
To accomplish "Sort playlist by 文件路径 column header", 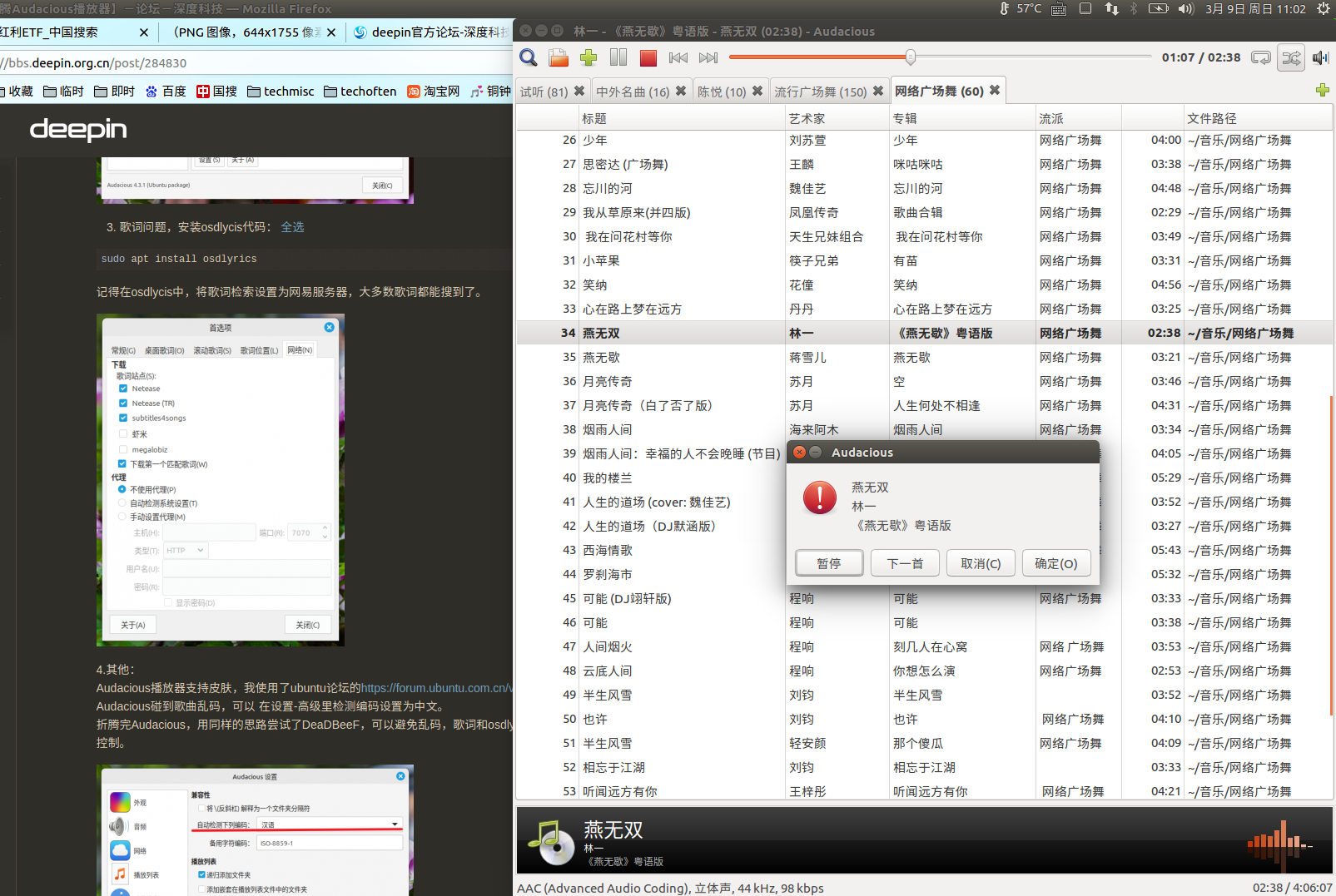I will pos(1258,118).
